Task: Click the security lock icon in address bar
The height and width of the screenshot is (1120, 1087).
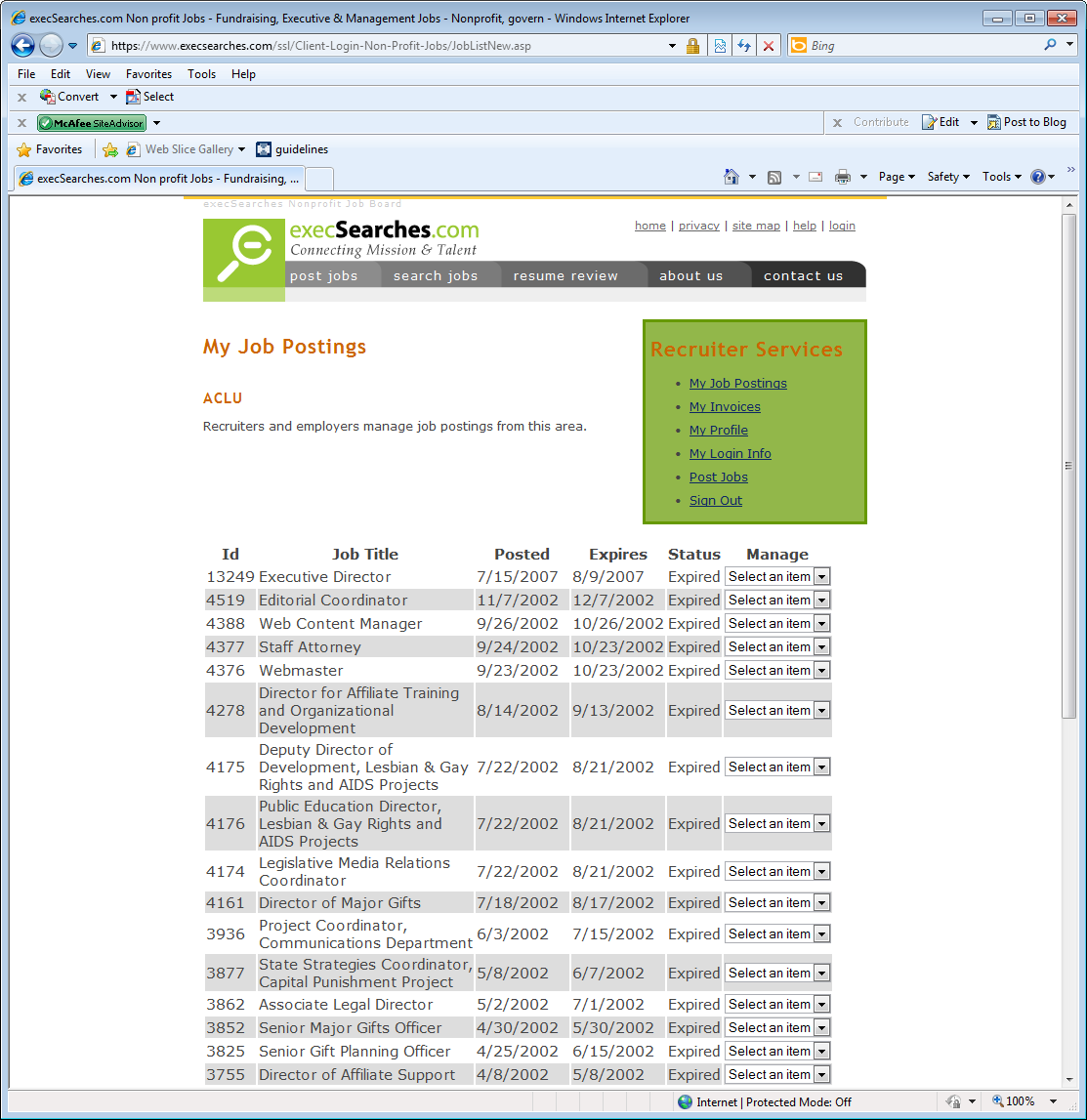Action: click(692, 47)
